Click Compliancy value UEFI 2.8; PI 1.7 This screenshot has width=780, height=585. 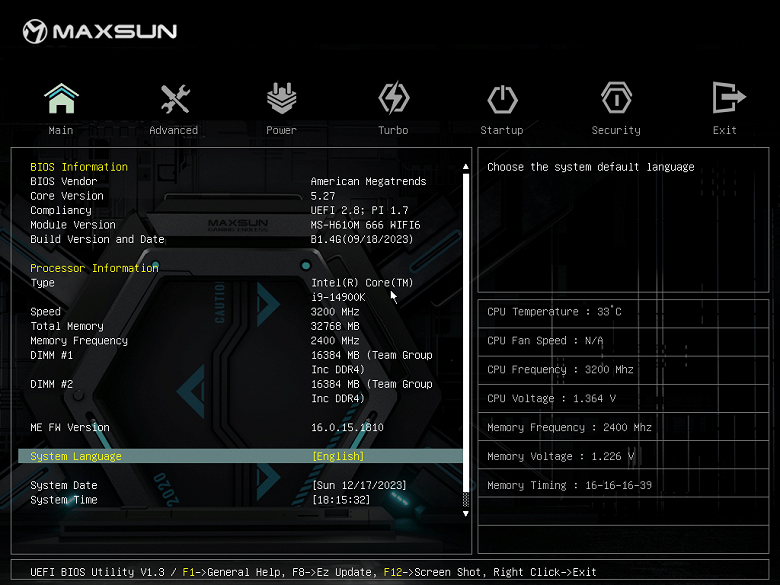point(360,210)
